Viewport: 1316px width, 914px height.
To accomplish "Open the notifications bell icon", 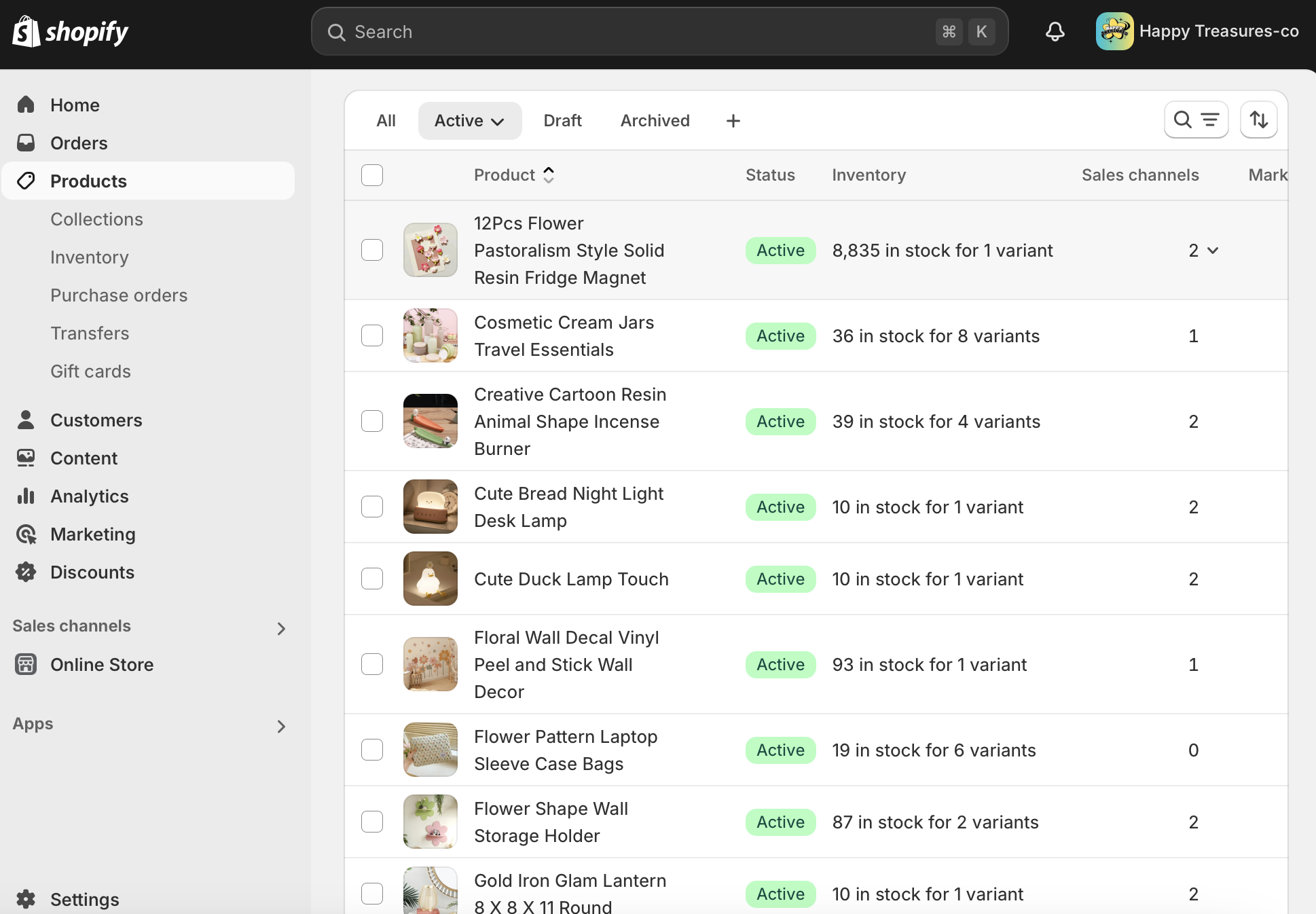I will point(1055,31).
